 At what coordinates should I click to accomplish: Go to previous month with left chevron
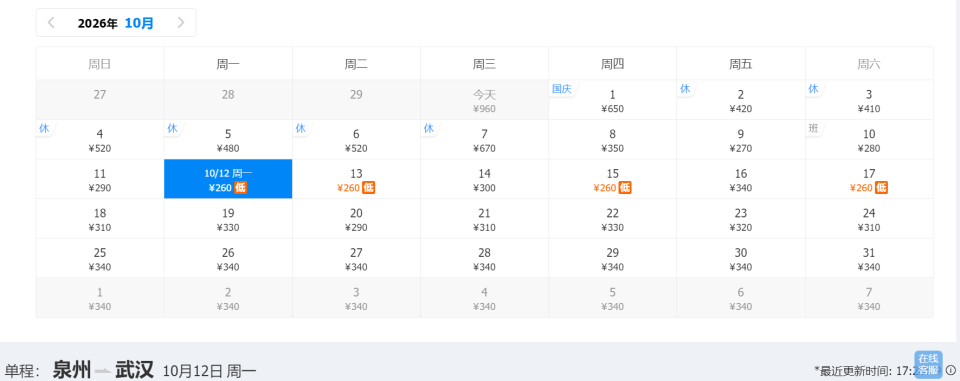pos(51,23)
